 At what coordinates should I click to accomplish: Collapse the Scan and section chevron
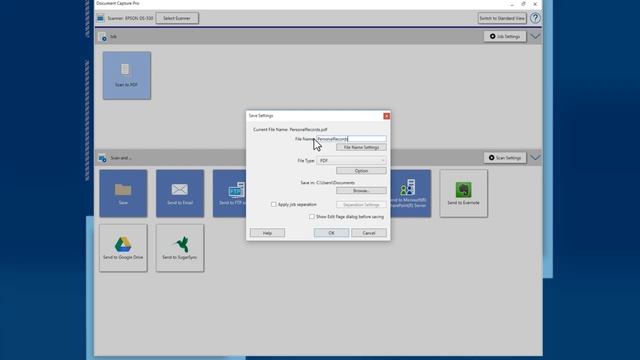[x=535, y=158]
